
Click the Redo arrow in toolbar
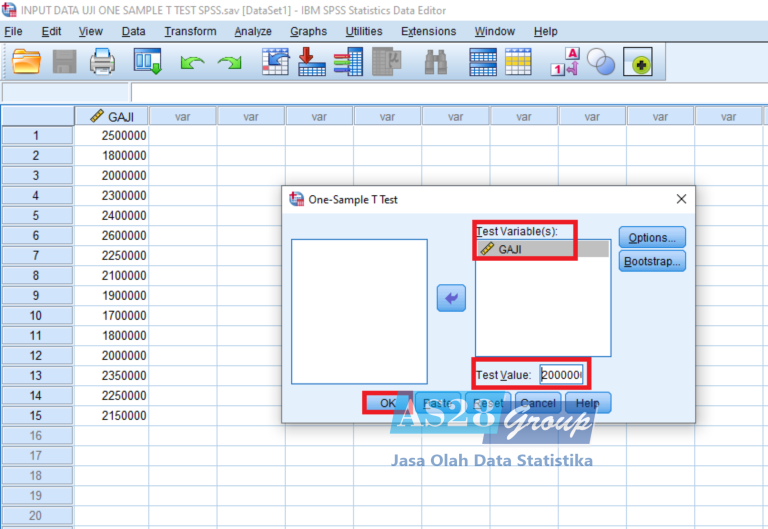point(230,64)
